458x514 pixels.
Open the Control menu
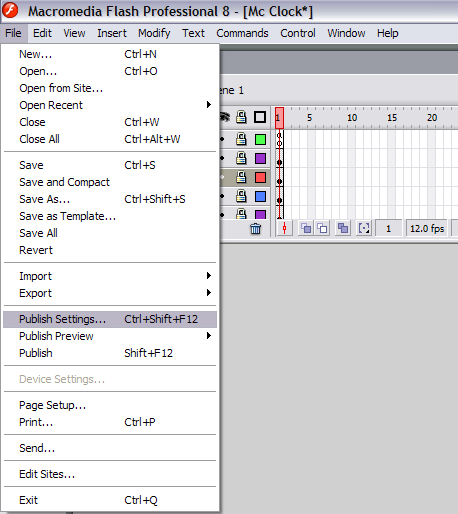coord(298,33)
